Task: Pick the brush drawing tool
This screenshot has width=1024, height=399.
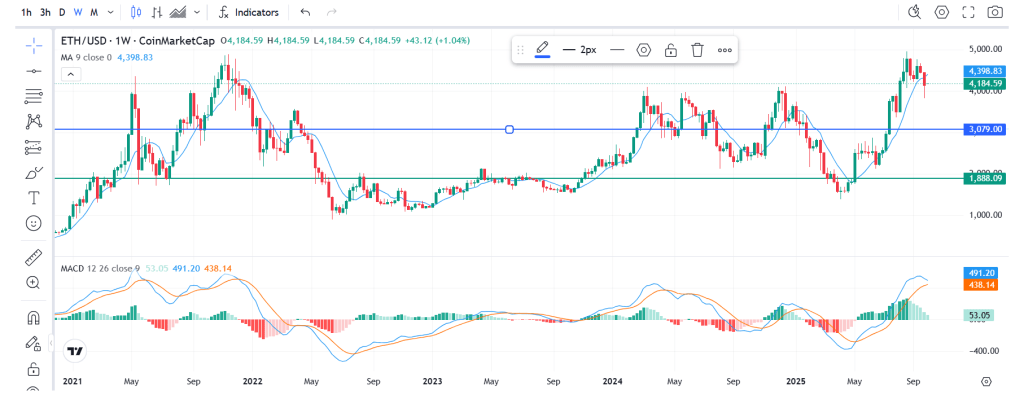Action: (x=33, y=173)
